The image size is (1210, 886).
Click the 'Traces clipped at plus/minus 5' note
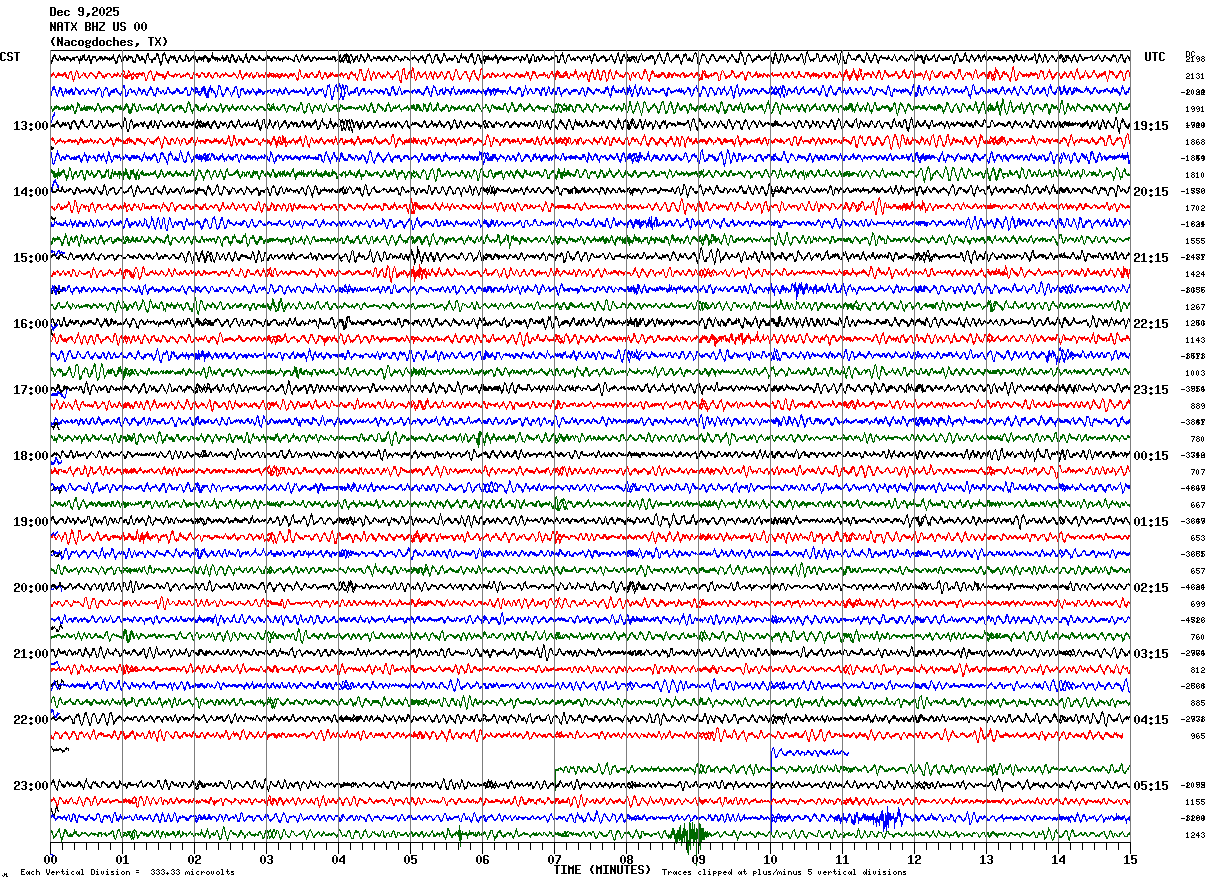click(784, 873)
